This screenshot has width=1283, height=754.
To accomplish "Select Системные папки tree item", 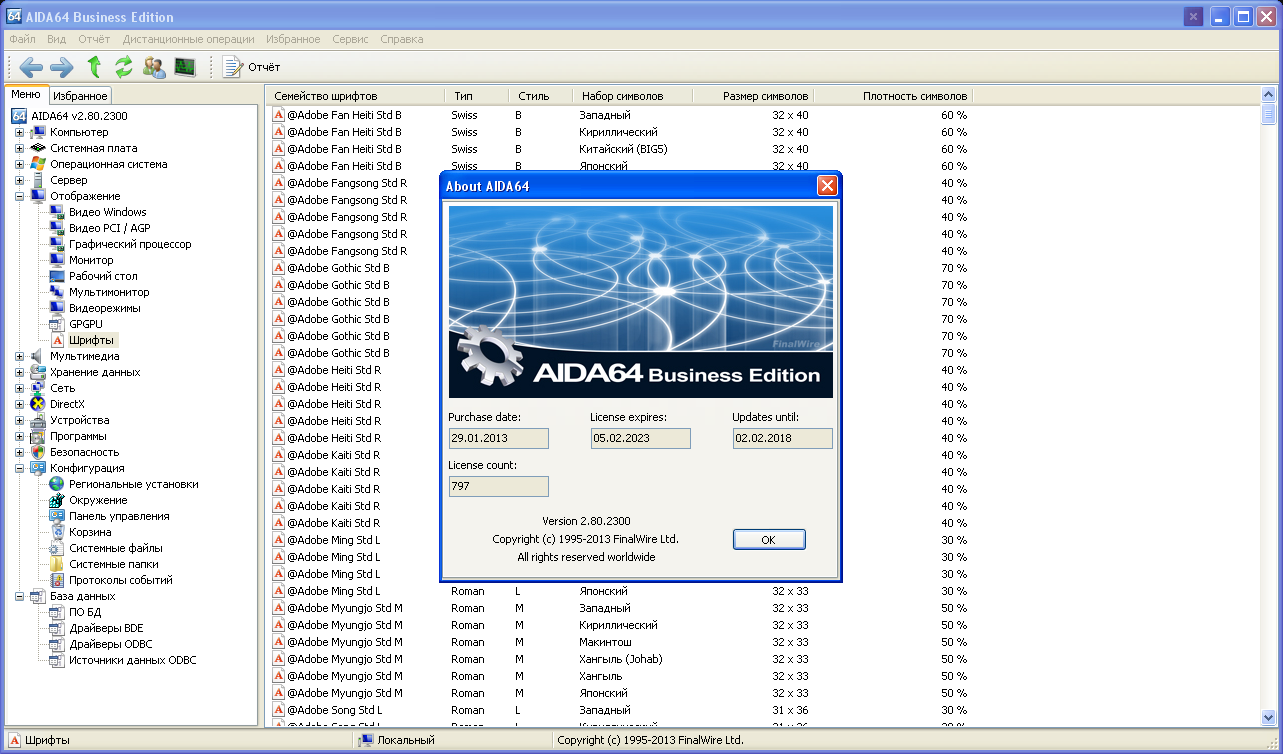I will (x=113, y=564).
